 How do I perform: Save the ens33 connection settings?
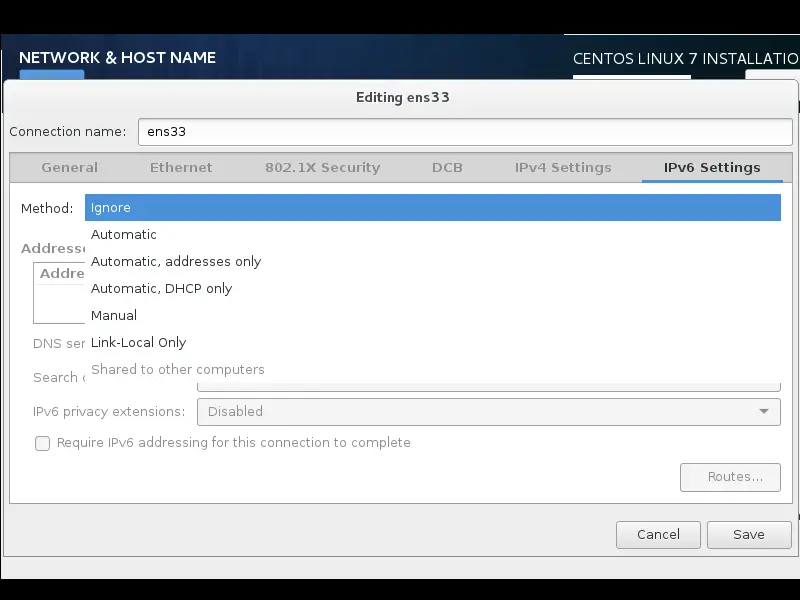pyautogui.click(x=749, y=535)
